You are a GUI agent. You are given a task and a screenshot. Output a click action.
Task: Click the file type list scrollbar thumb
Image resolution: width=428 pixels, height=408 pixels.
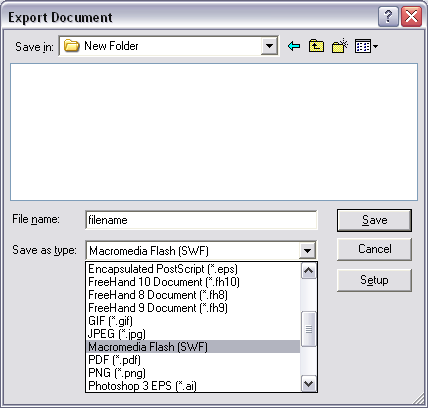point(308,329)
